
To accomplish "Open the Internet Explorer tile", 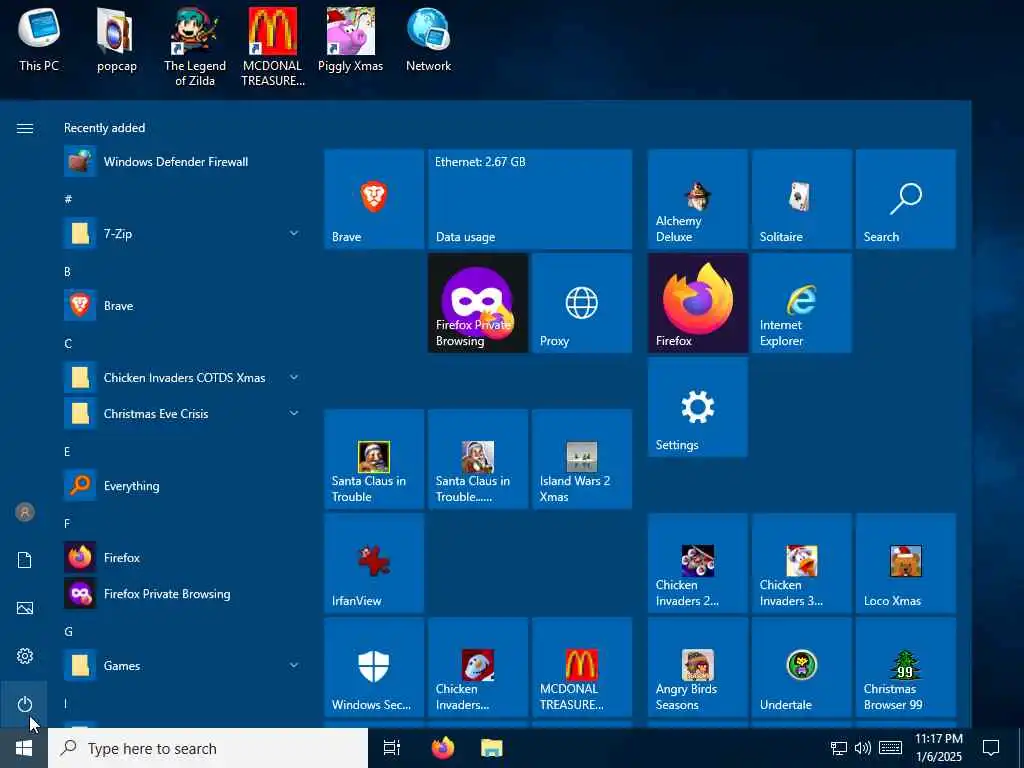I will [801, 303].
